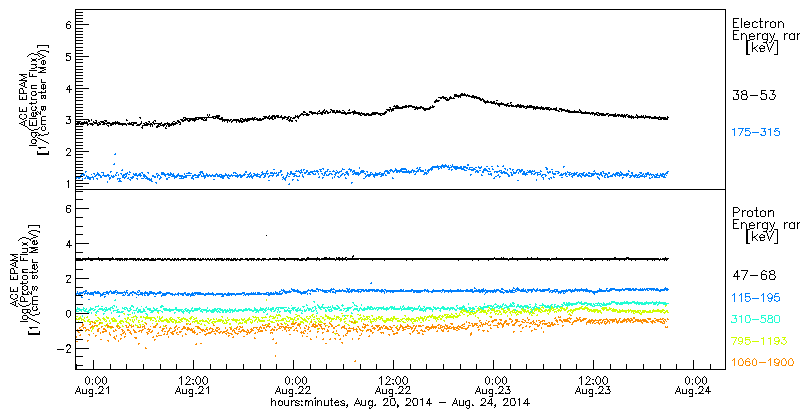Select the 47-68 proton energy legend label
The image size is (800, 410).
754,276
